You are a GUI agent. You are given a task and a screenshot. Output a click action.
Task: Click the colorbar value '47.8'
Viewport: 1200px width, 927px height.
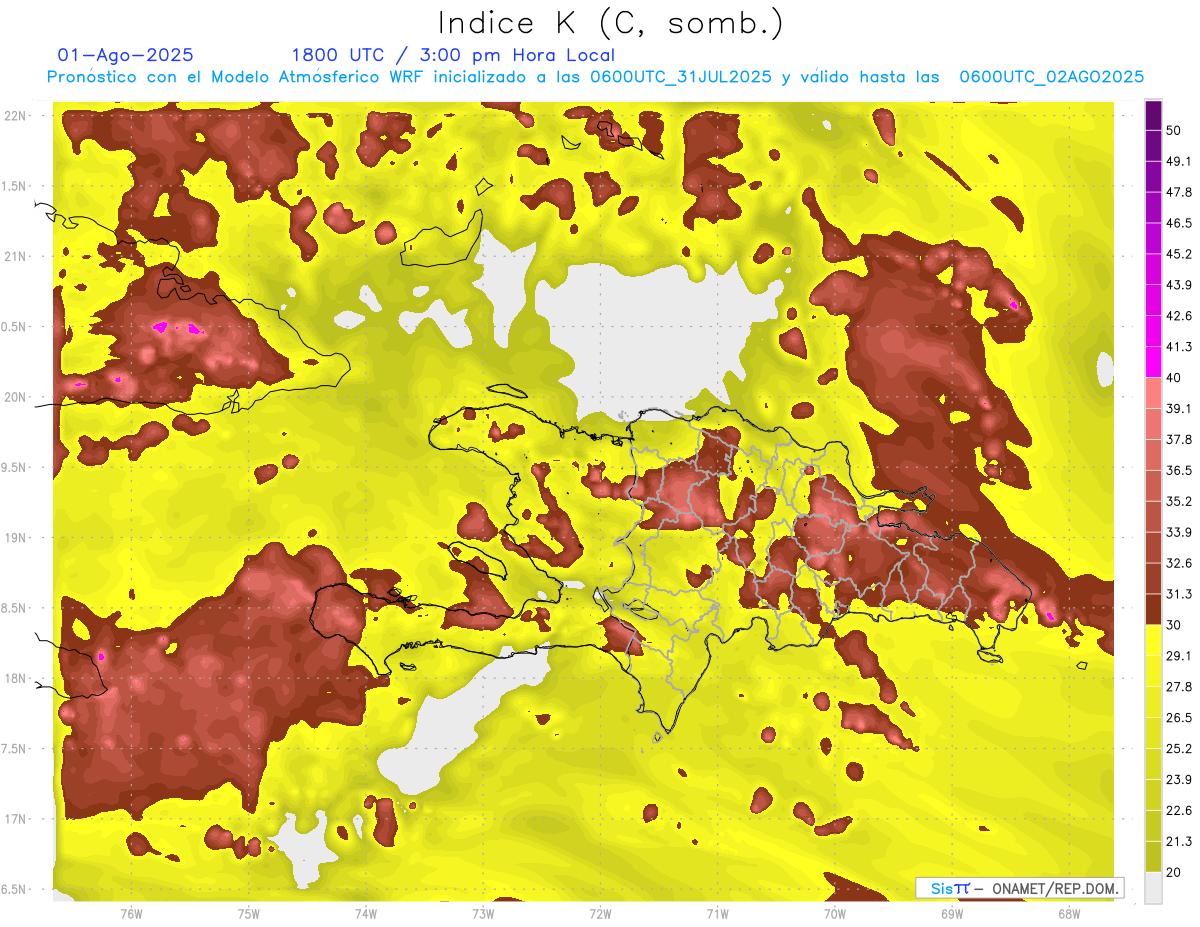coord(1178,192)
